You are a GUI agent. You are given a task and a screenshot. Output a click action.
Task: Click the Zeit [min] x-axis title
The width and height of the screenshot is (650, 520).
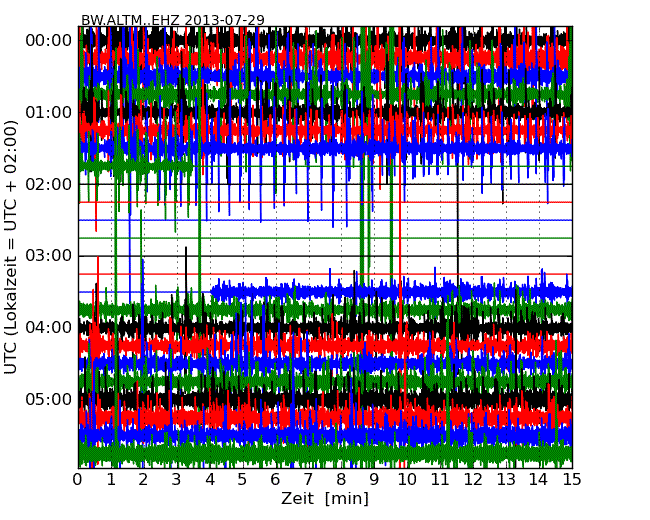(325, 498)
